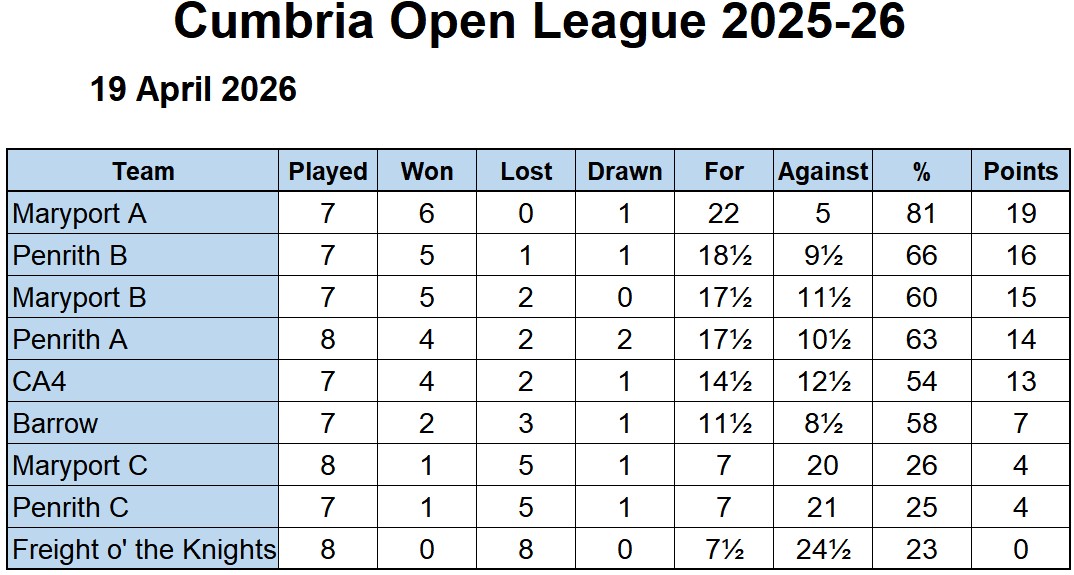This screenshot has width=1074, height=575.
Task: Select Penrith B's 18½ For cell
Action: click(724, 255)
